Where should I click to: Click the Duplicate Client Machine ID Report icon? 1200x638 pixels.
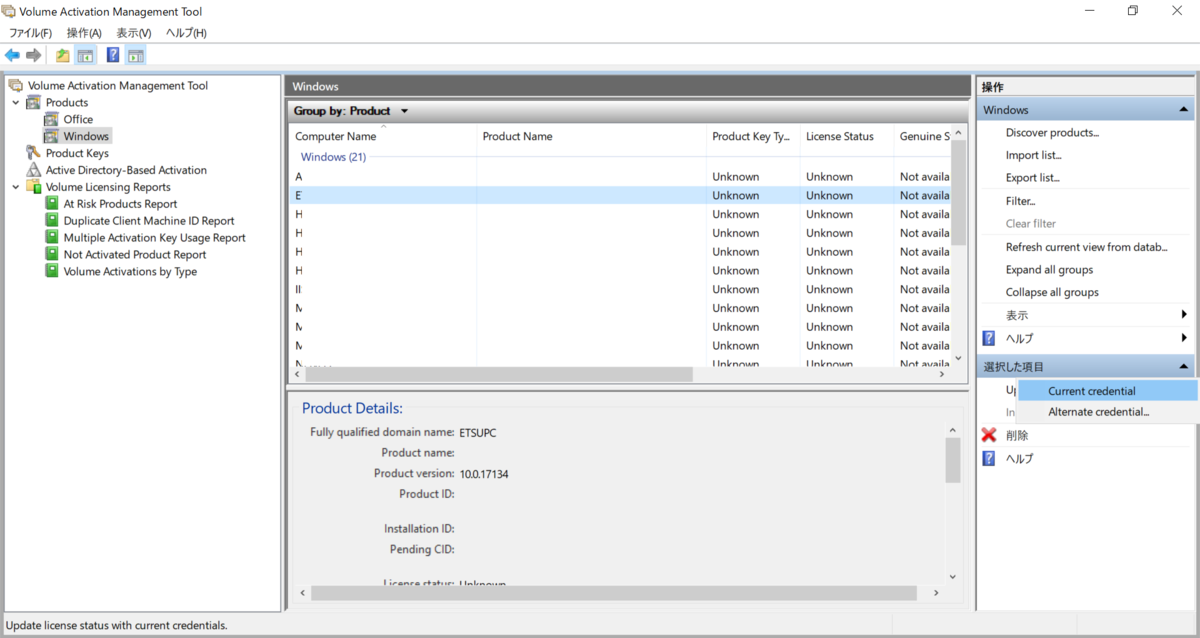(x=53, y=221)
